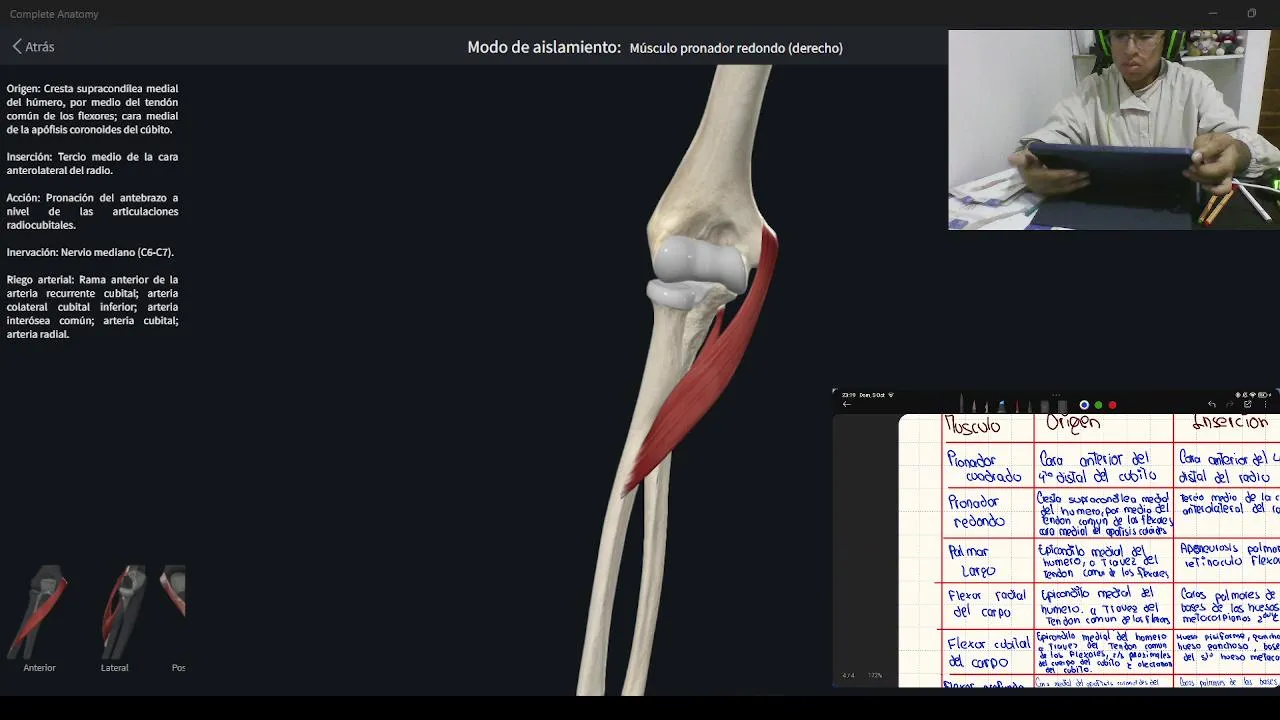
Task: Restore down the Complete Anatomy window
Action: [x=1251, y=13]
